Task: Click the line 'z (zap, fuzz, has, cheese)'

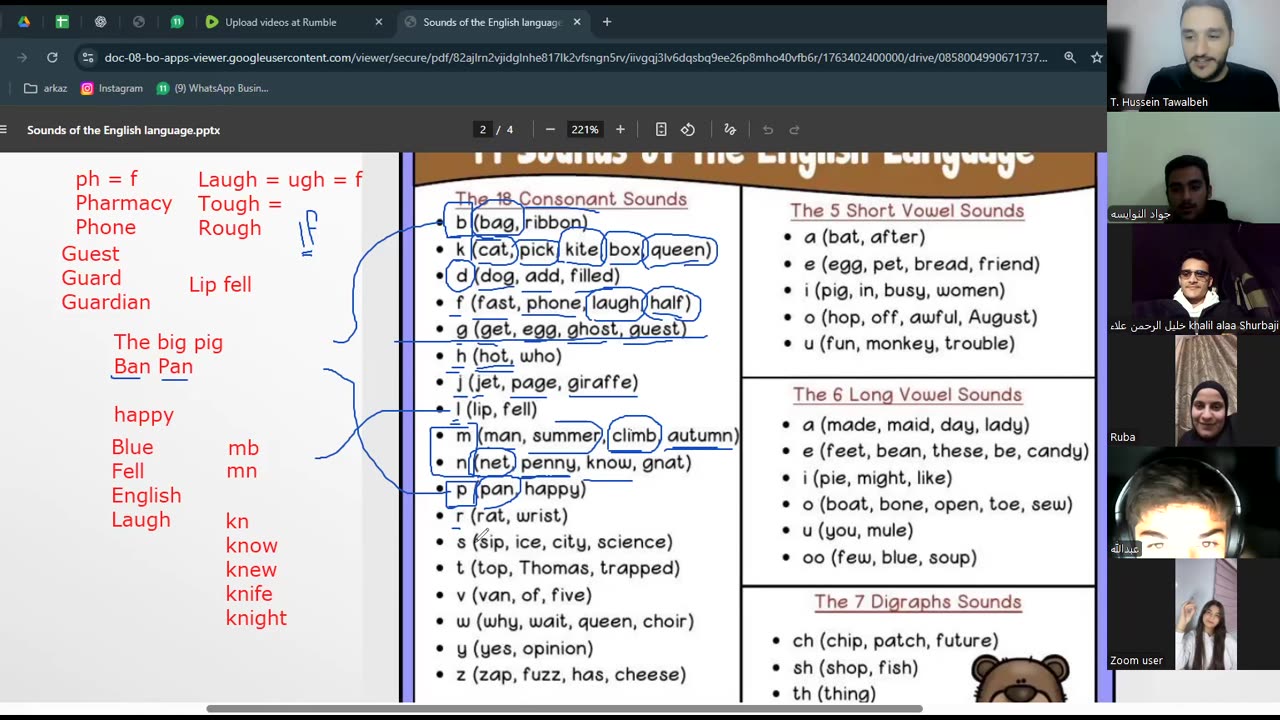Action: (x=571, y=675)
